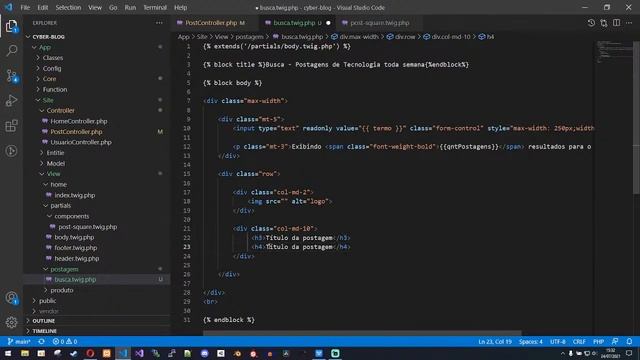Open the View menu

pos(95,7)
